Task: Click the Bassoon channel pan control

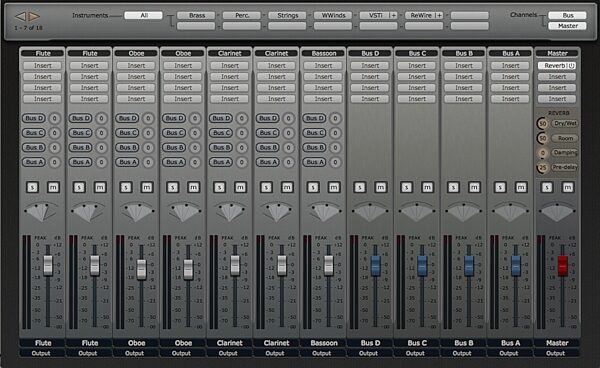Action: (x=324, y=212)
